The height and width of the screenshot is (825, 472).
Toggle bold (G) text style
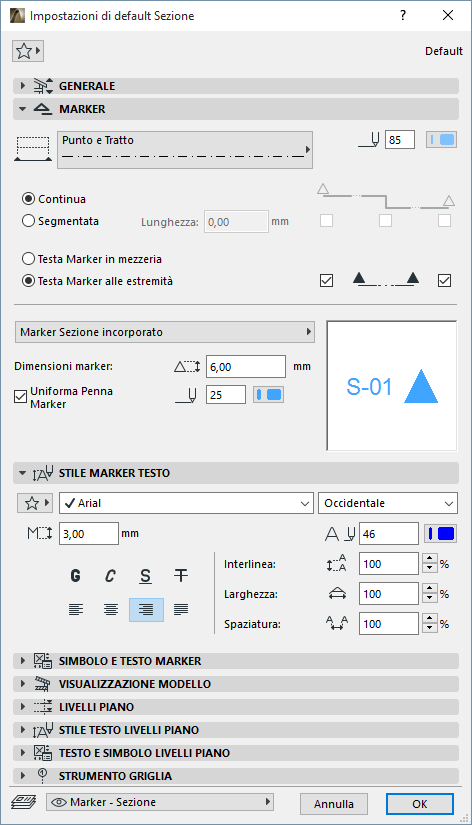click(75, 576)
